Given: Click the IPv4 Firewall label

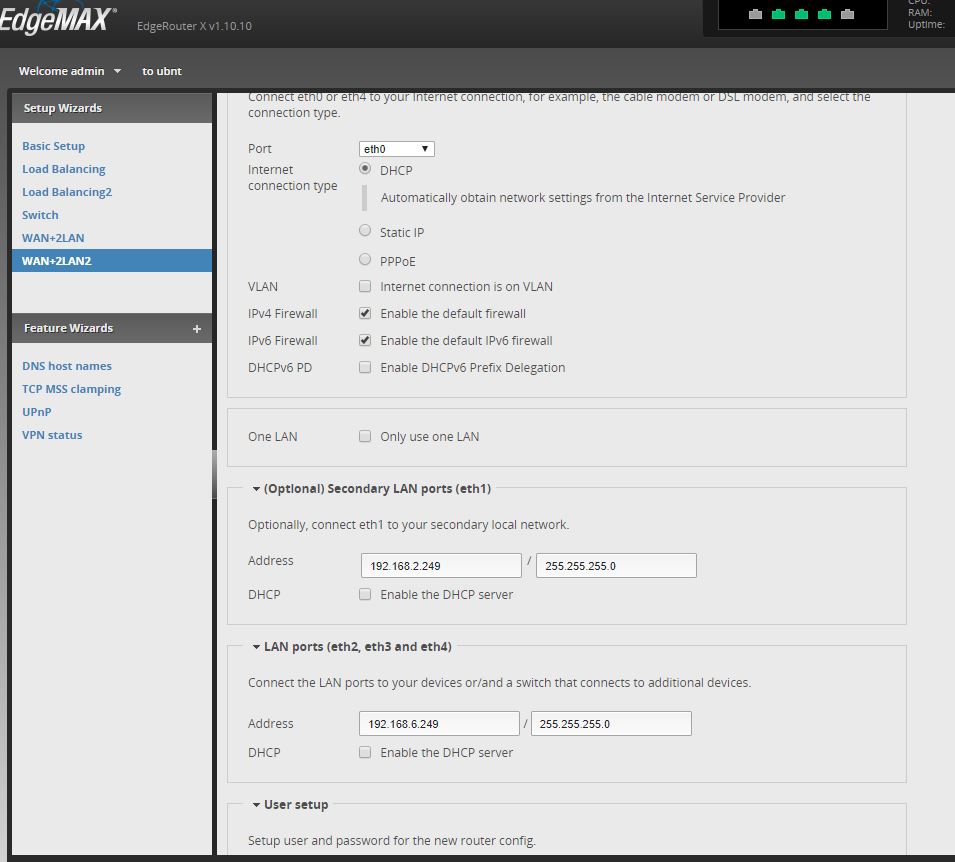Looking at the screenshot, I should [x=283, y=314].
